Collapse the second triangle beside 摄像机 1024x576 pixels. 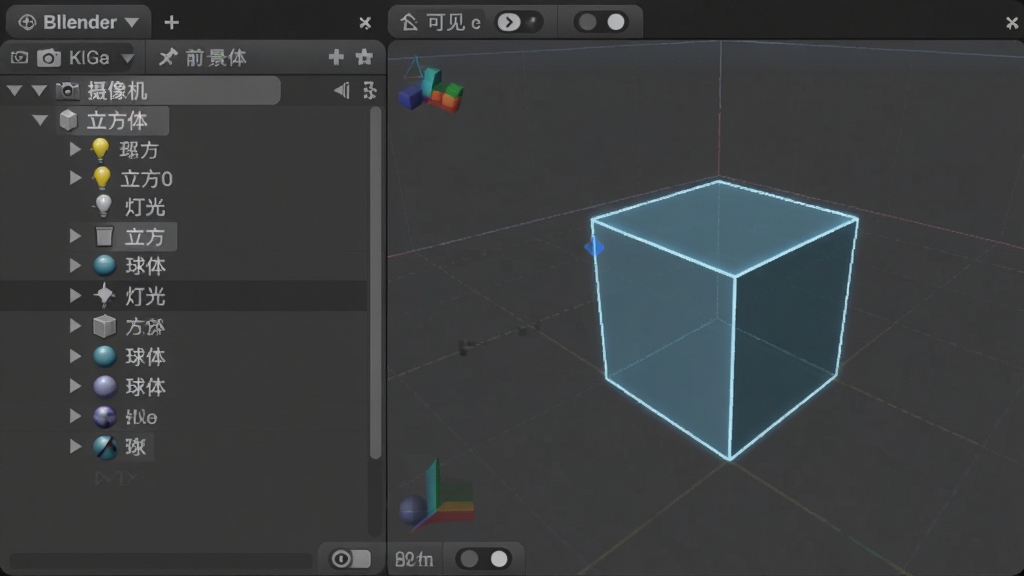(39, 91)
